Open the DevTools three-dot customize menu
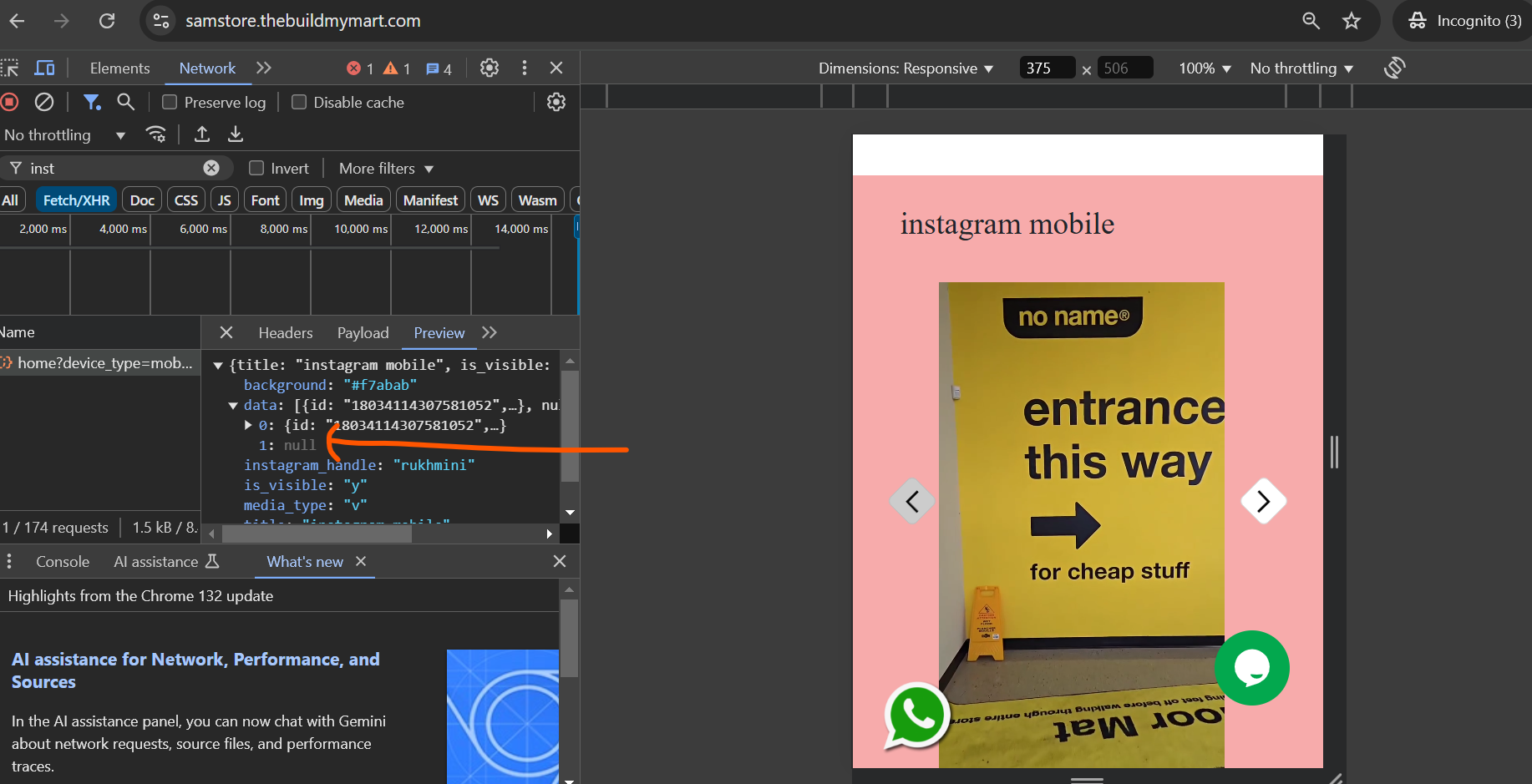 tap(525, 68)
